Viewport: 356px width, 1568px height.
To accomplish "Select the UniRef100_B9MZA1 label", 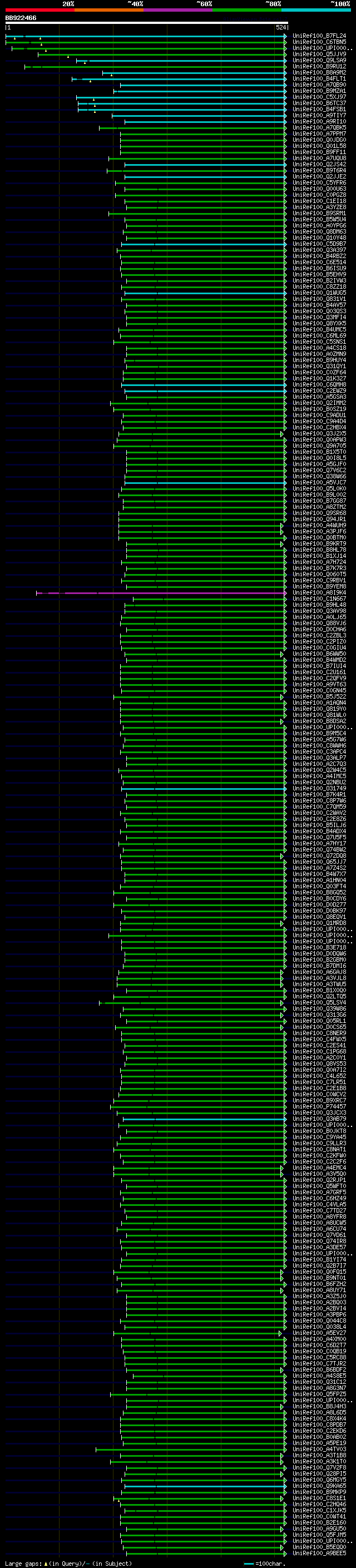I will 319,91.
